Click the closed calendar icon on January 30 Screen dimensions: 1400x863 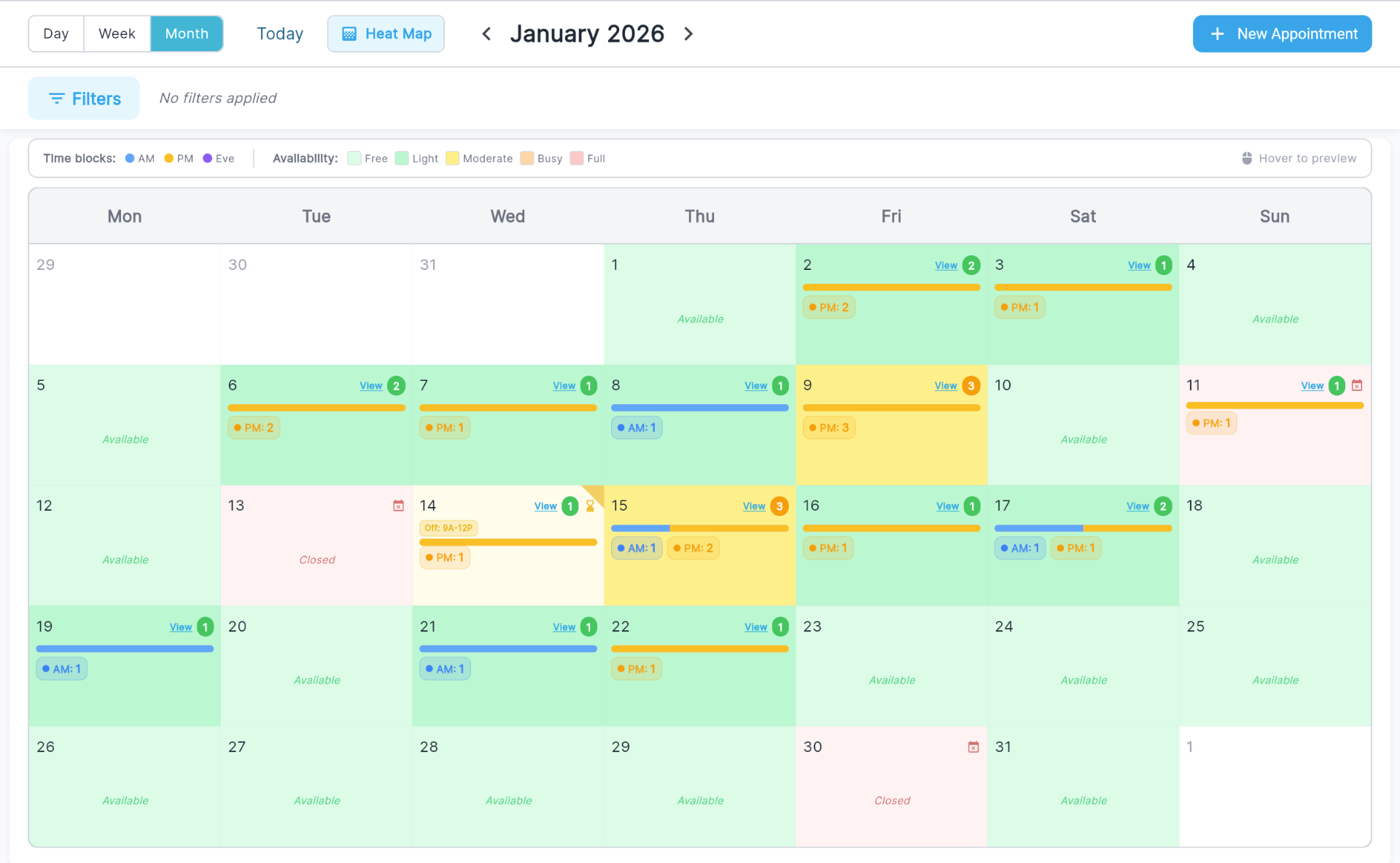coord(973,747)
